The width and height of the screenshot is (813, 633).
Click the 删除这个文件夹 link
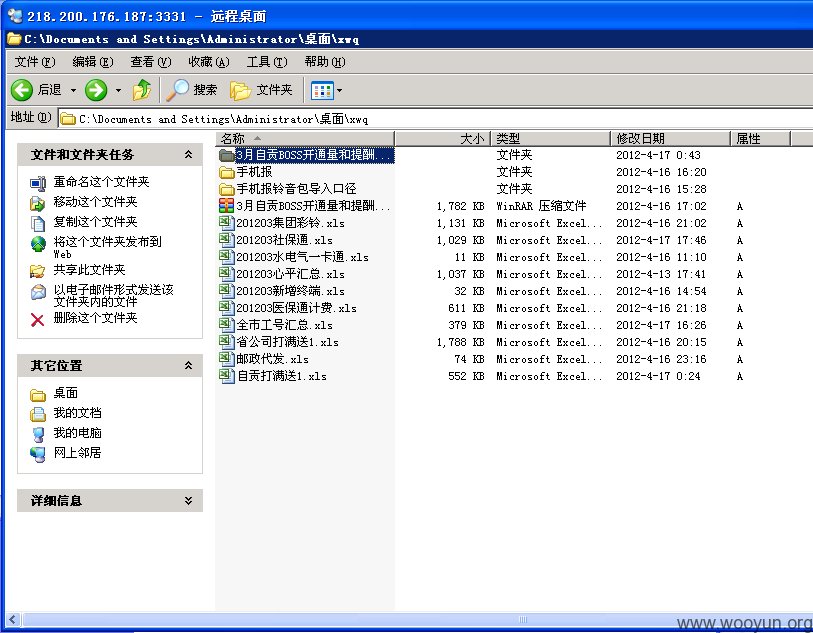tap(95, 317)
